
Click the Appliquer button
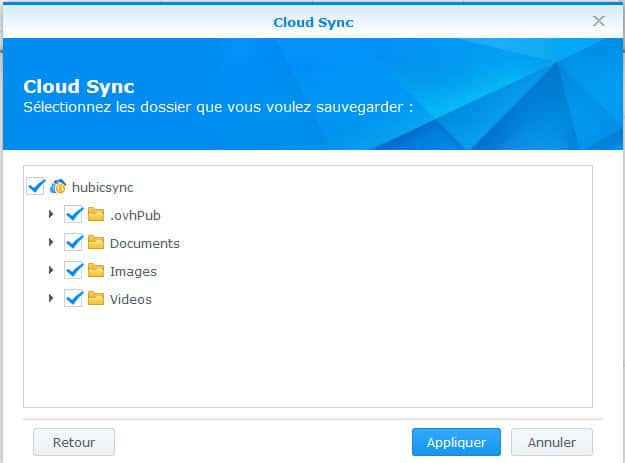(x=456, y=442)
